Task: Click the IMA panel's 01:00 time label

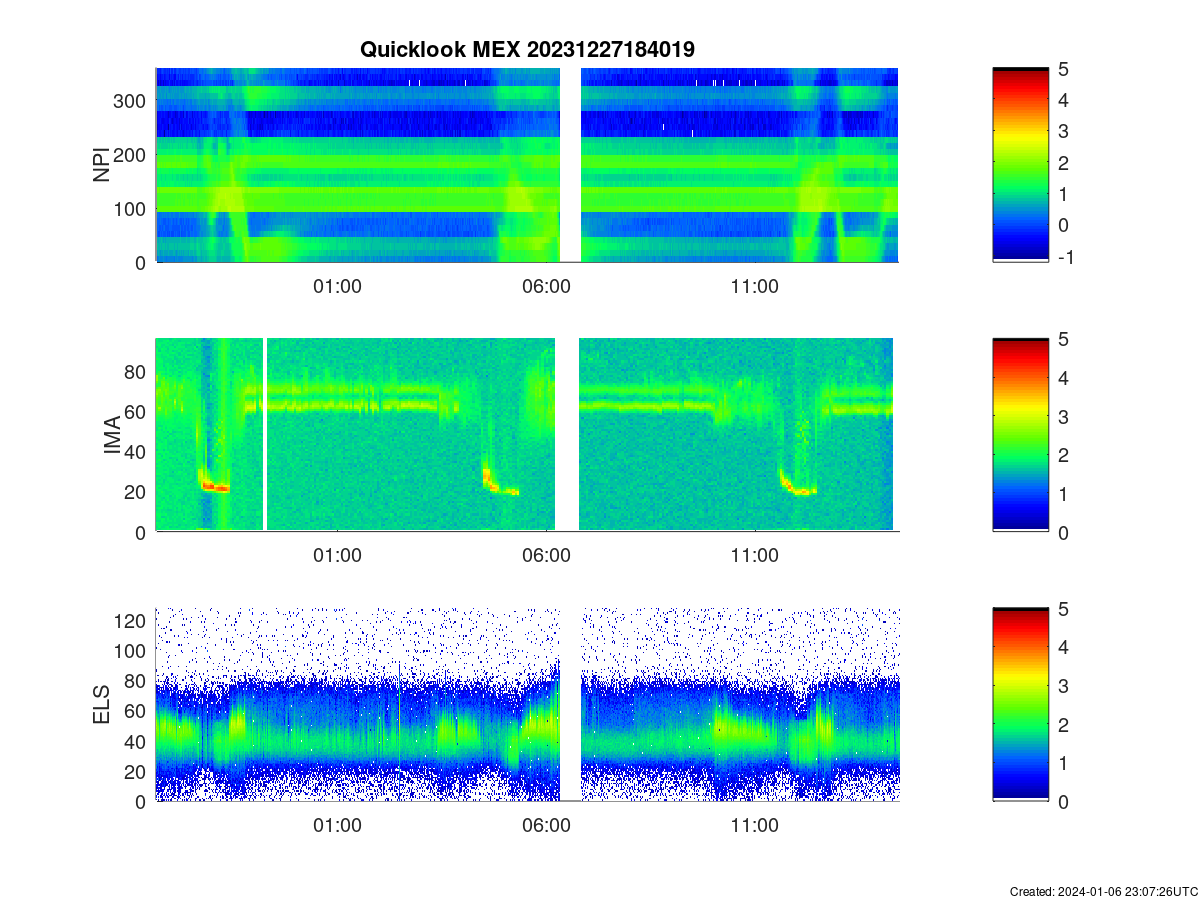Action: pos(337,556)
